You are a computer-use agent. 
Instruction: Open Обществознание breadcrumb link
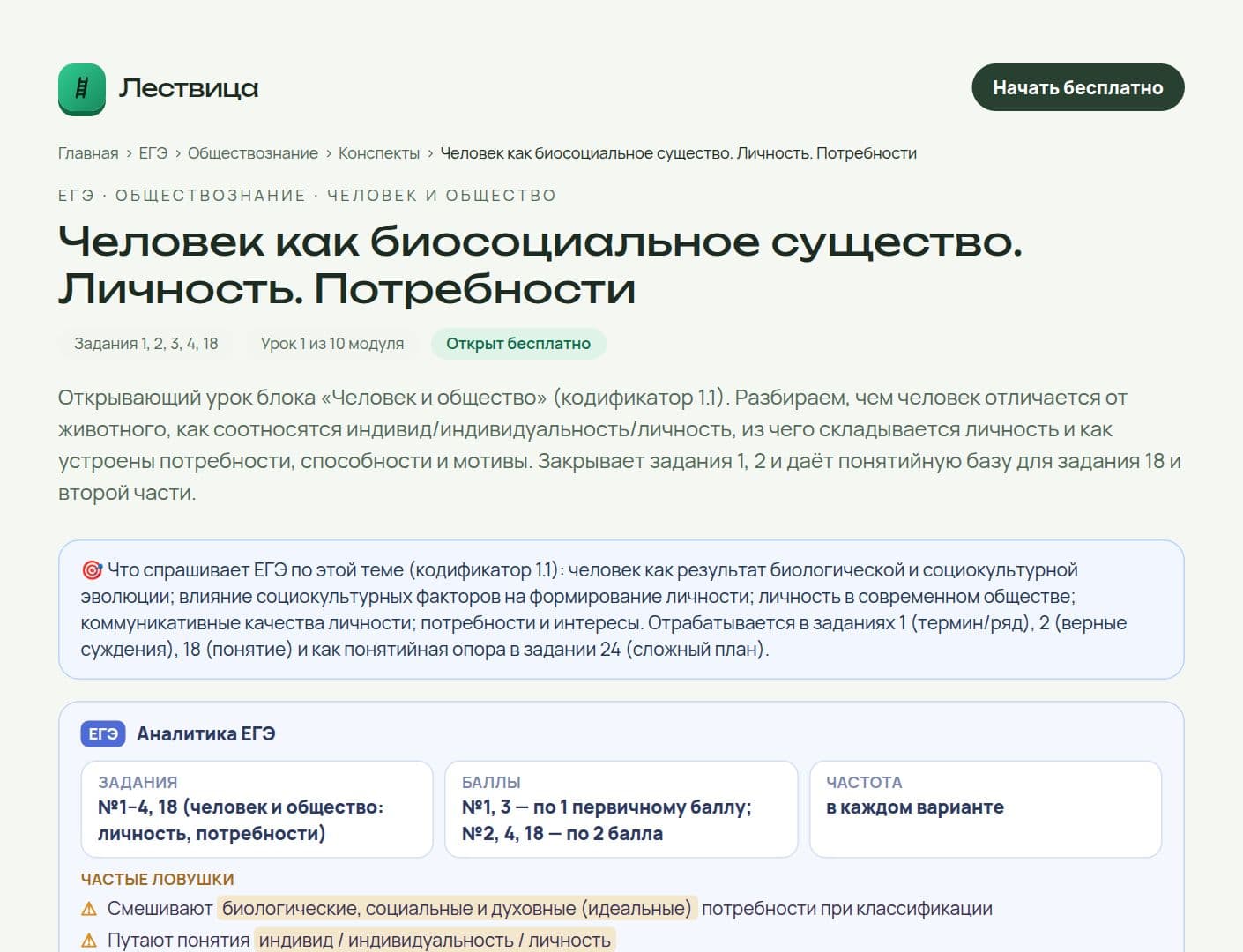tap(253, 153)
